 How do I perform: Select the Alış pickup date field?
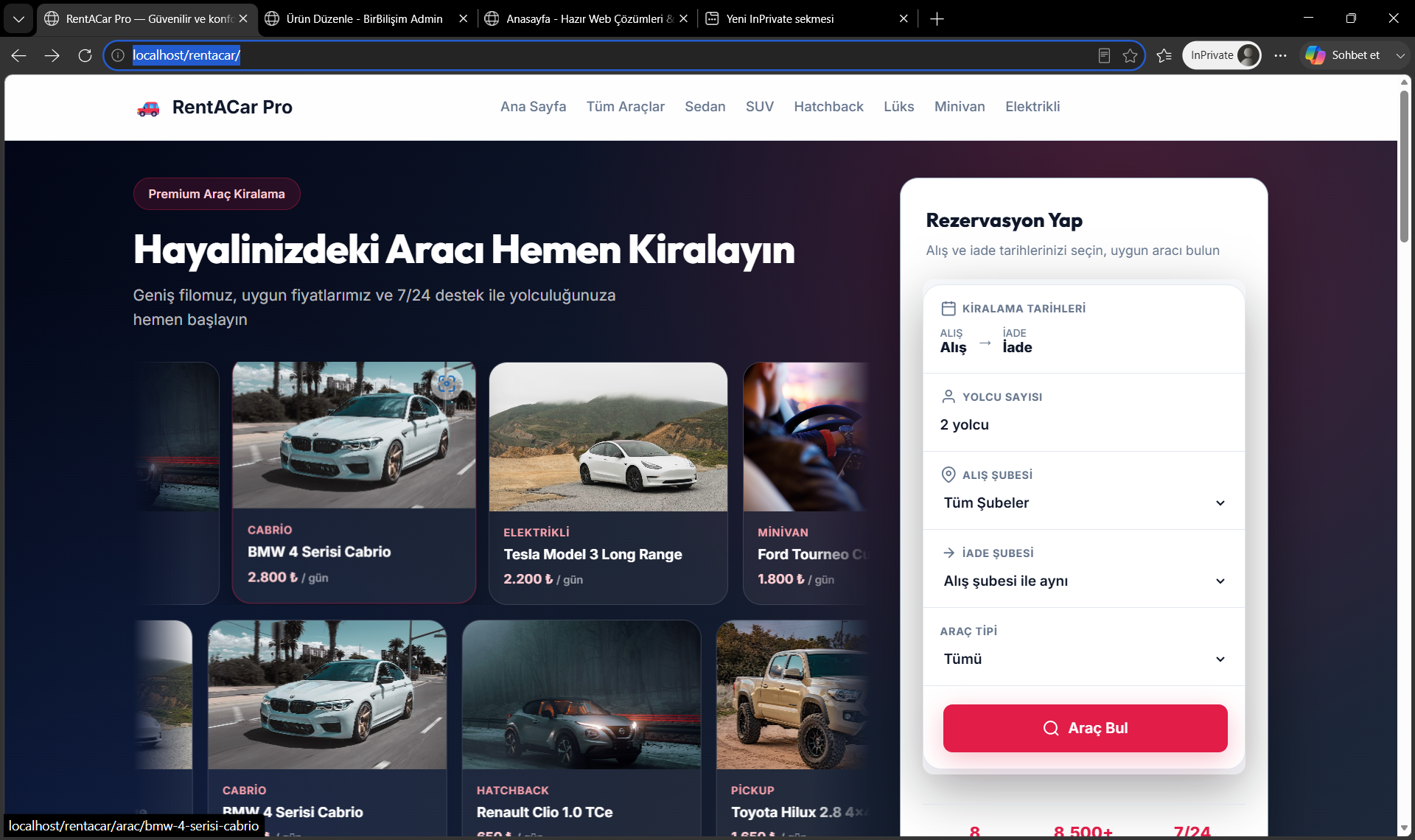point(953,341)
